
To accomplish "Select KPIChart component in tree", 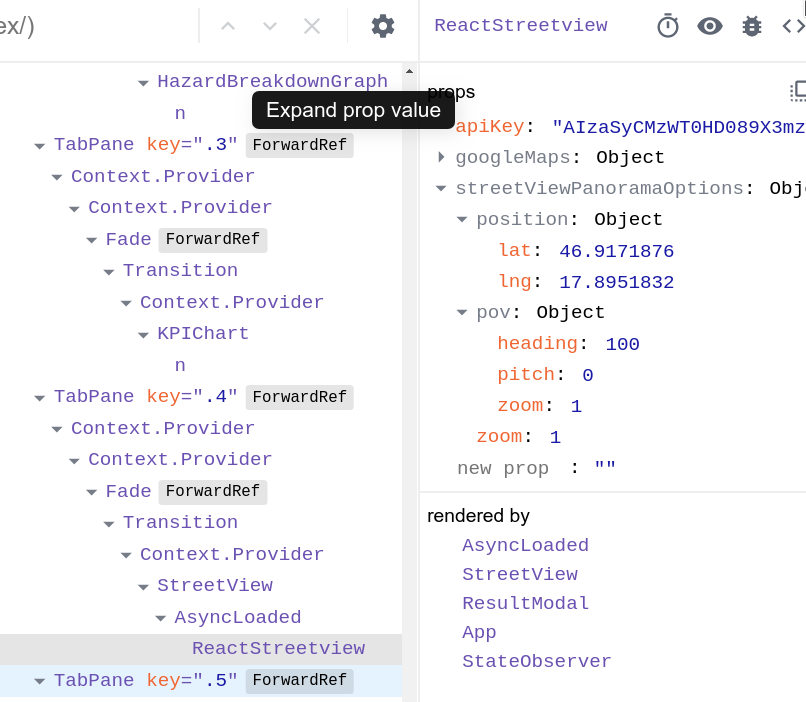I will pyautogui.click(x=203, y=334).
